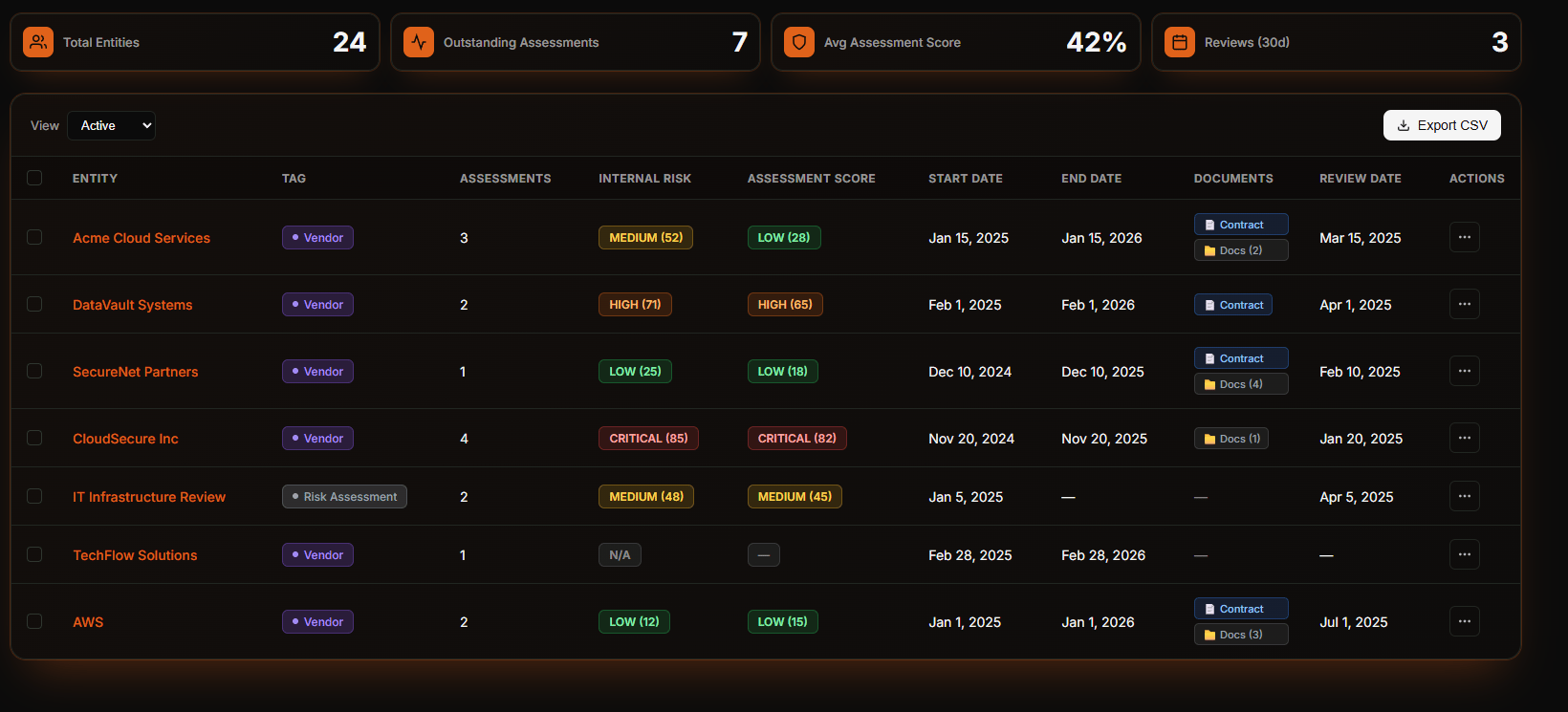Click the 42% average assessment score value
1568x712 pixels.
click(1096, 42)
